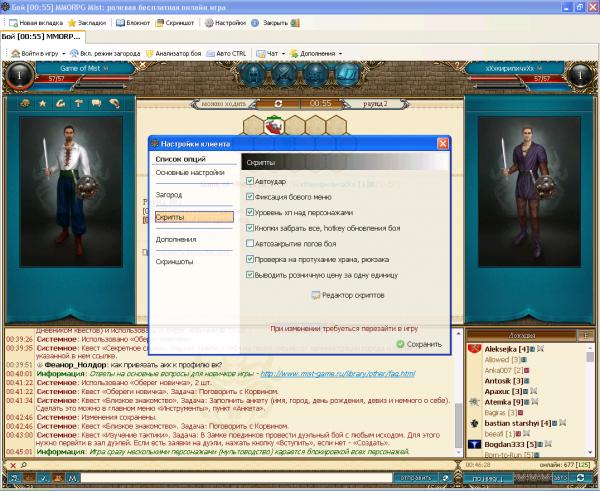The width and height of the screenshot is (600, 491).
Task: Click 'Войти в игру' home icon
Action: (x=15, y=54)
